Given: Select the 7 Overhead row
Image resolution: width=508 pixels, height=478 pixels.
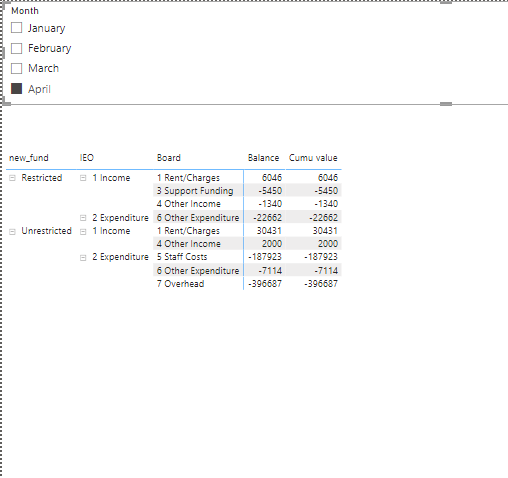Looking at the screenshot, I should (180, 284).
